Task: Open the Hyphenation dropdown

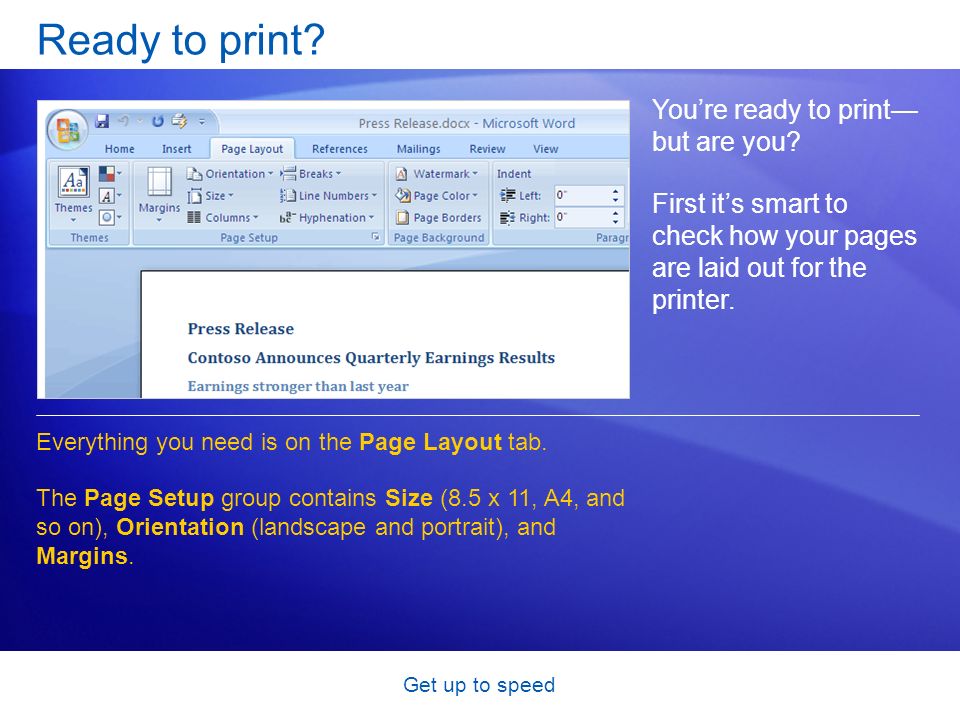Action: [327, 217]
